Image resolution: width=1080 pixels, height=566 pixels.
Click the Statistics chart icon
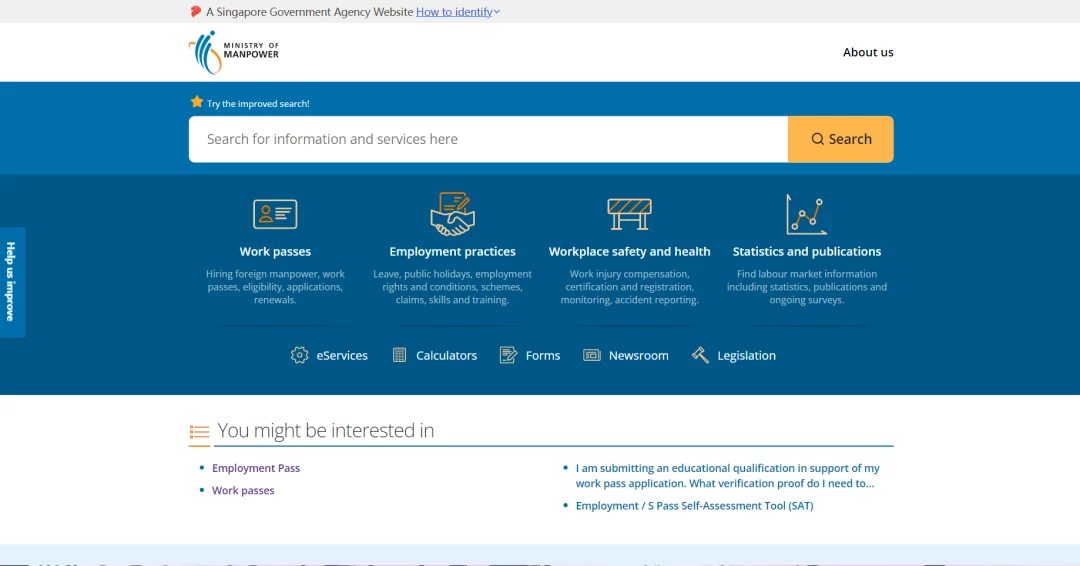[807, 214]
